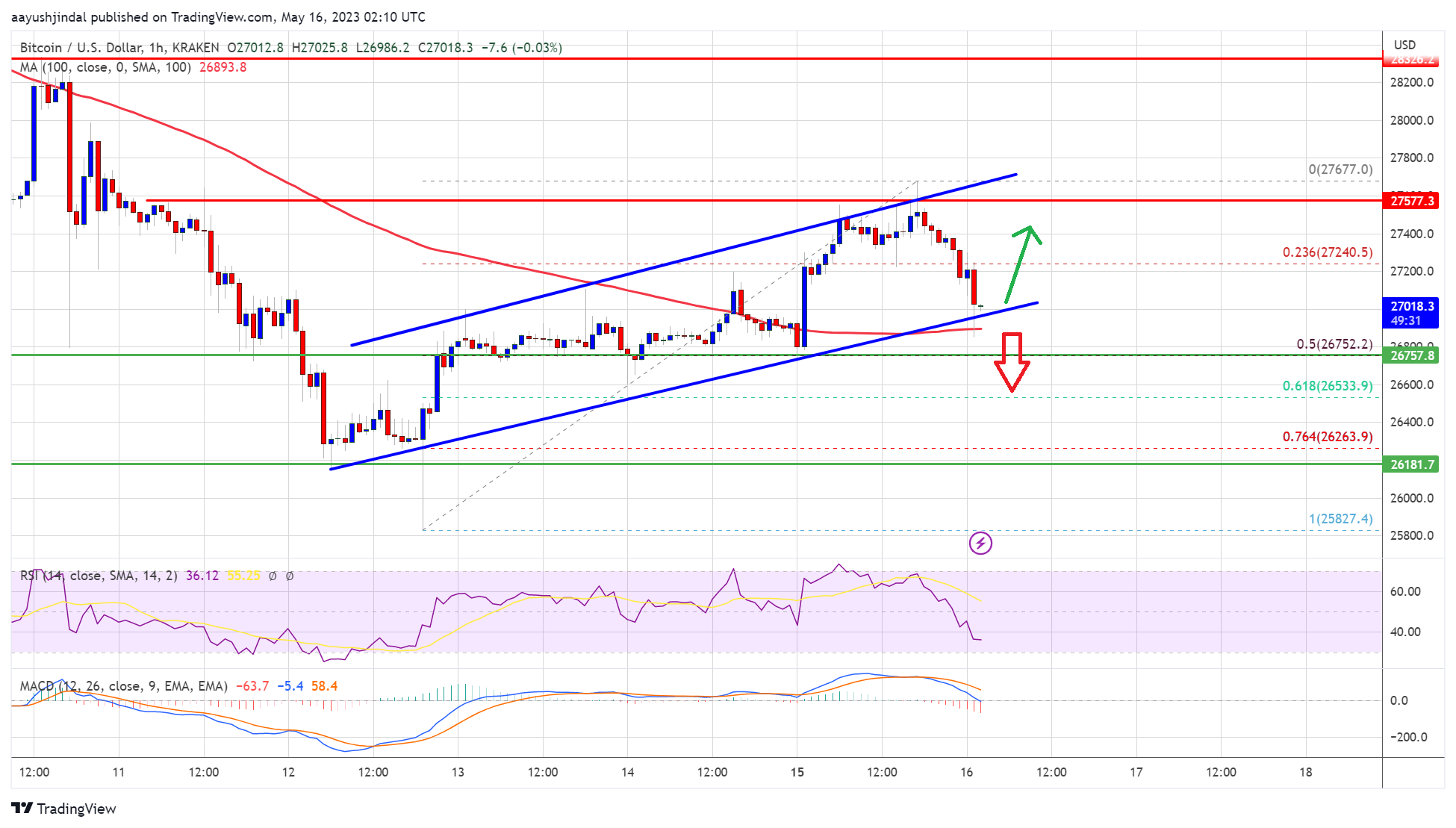Select the MA 100 SMA indicator label
Viewport: 1456px width, 828px height.
coord(105,67)
